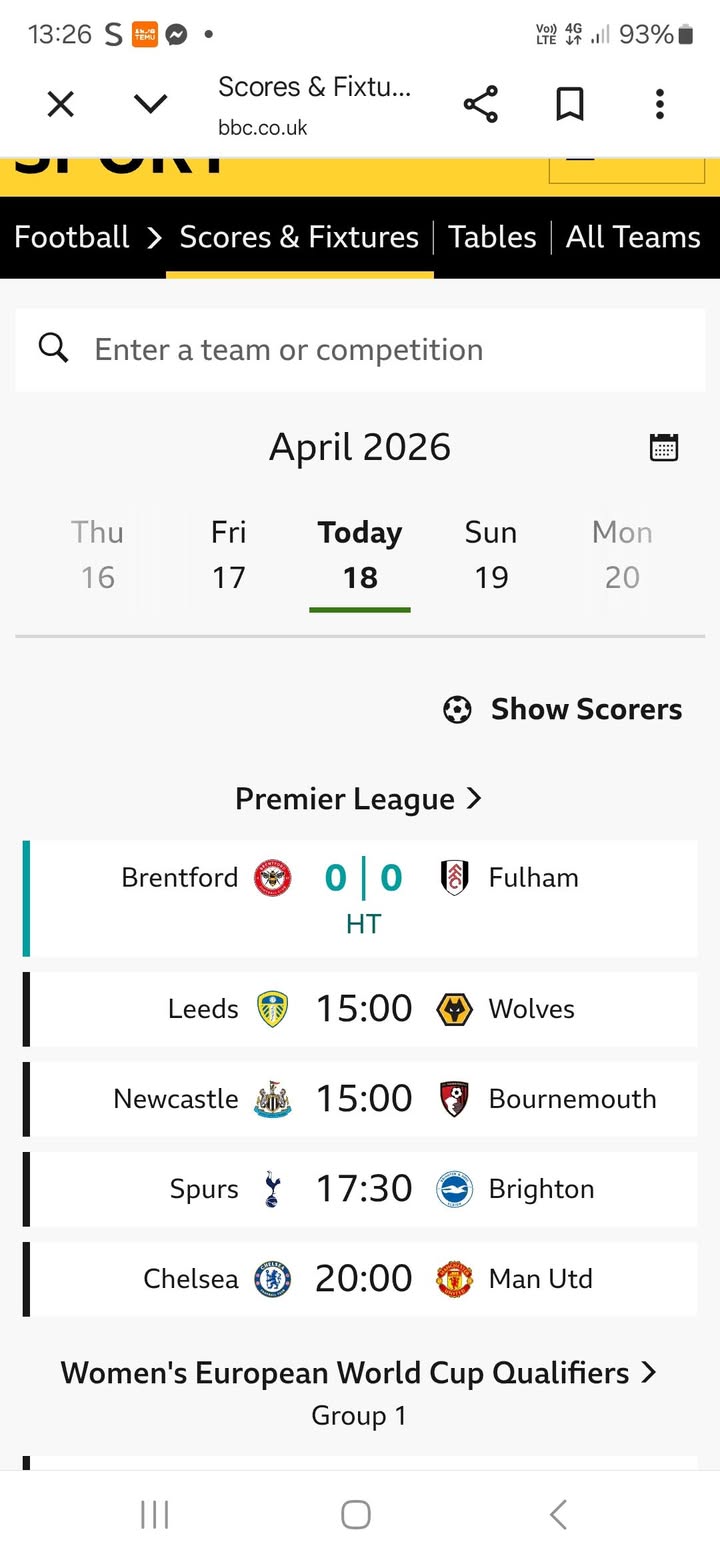
Task: Tap the Manchester United crest
Action: click(x=454, y=1279)
